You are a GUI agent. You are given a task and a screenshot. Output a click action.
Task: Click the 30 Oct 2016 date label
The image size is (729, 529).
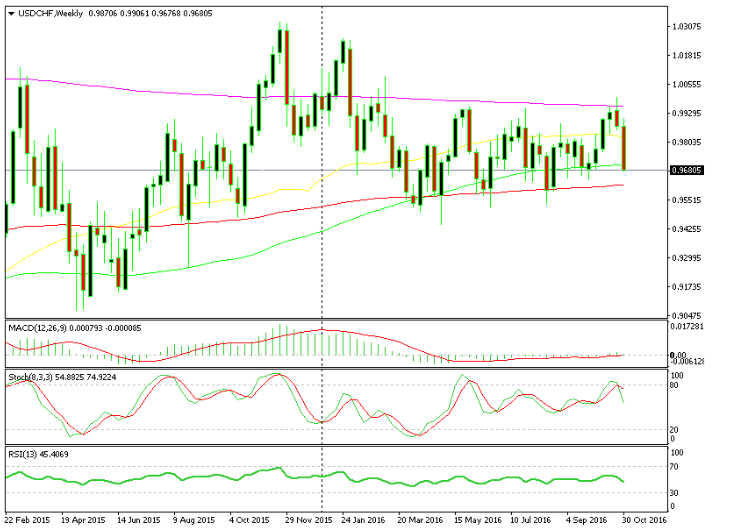(x=644, y=520)
